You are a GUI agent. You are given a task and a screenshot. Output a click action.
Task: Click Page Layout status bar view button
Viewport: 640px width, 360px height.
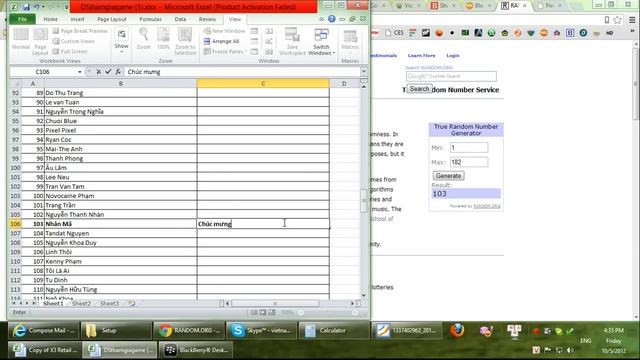[x=263, y=313]
